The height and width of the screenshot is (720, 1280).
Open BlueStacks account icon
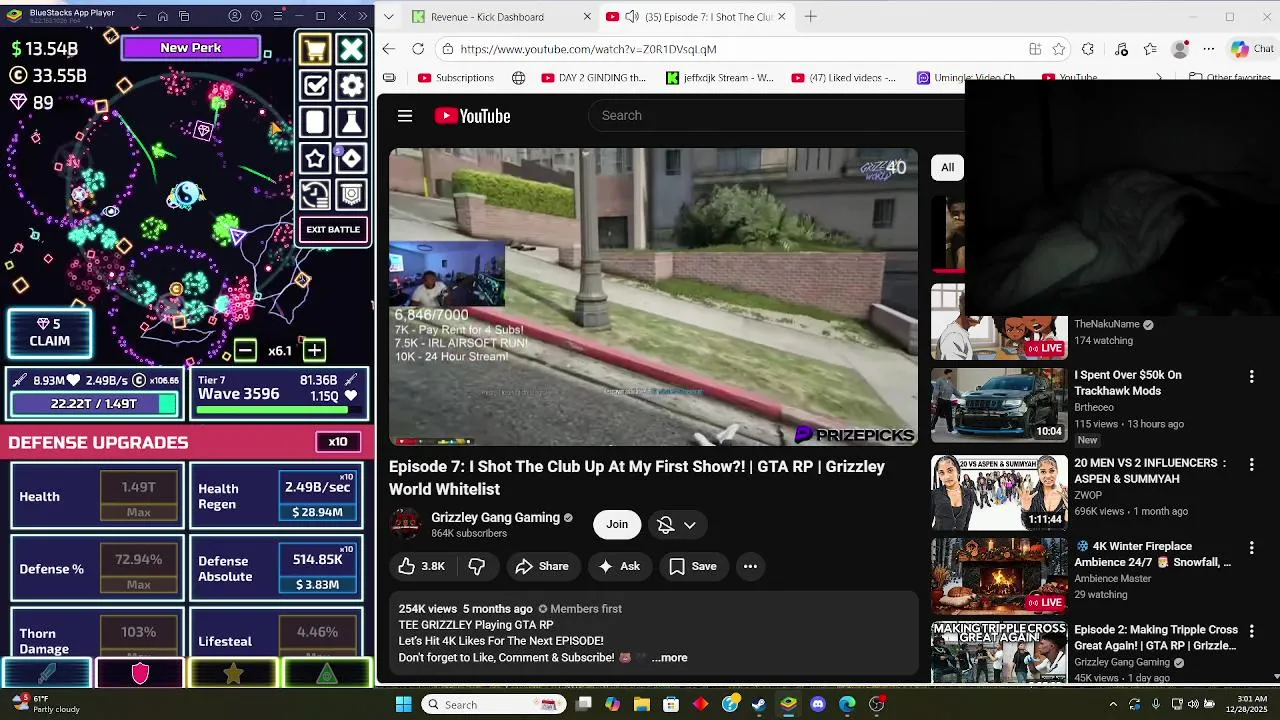(235, 16)
